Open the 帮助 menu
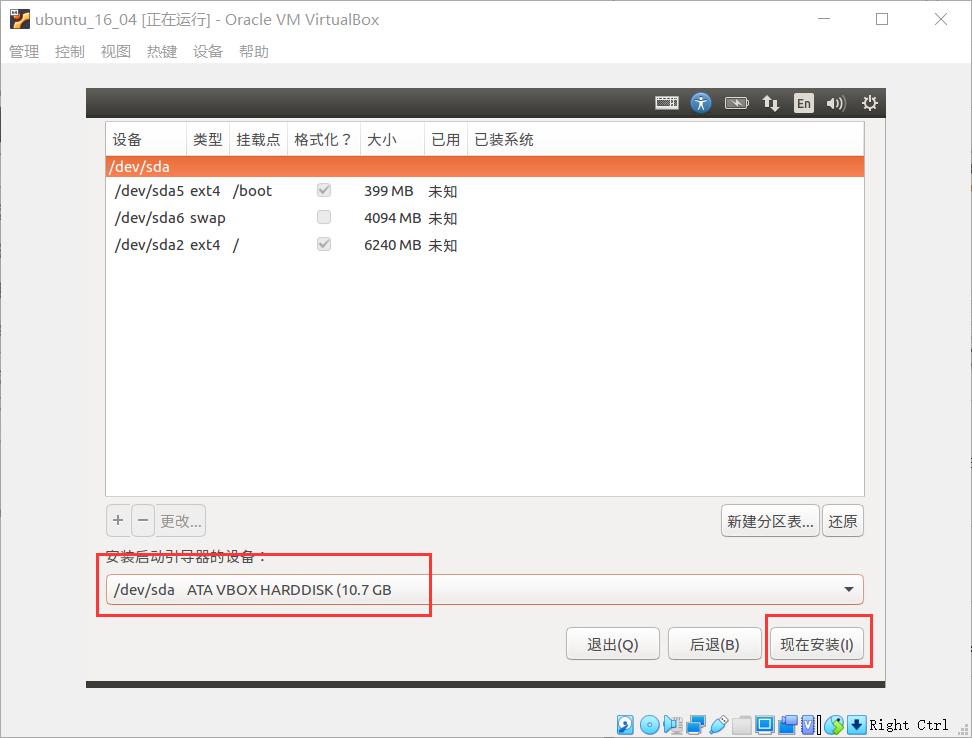Screen dimensions: 972x738 click(x=254, y=51)
